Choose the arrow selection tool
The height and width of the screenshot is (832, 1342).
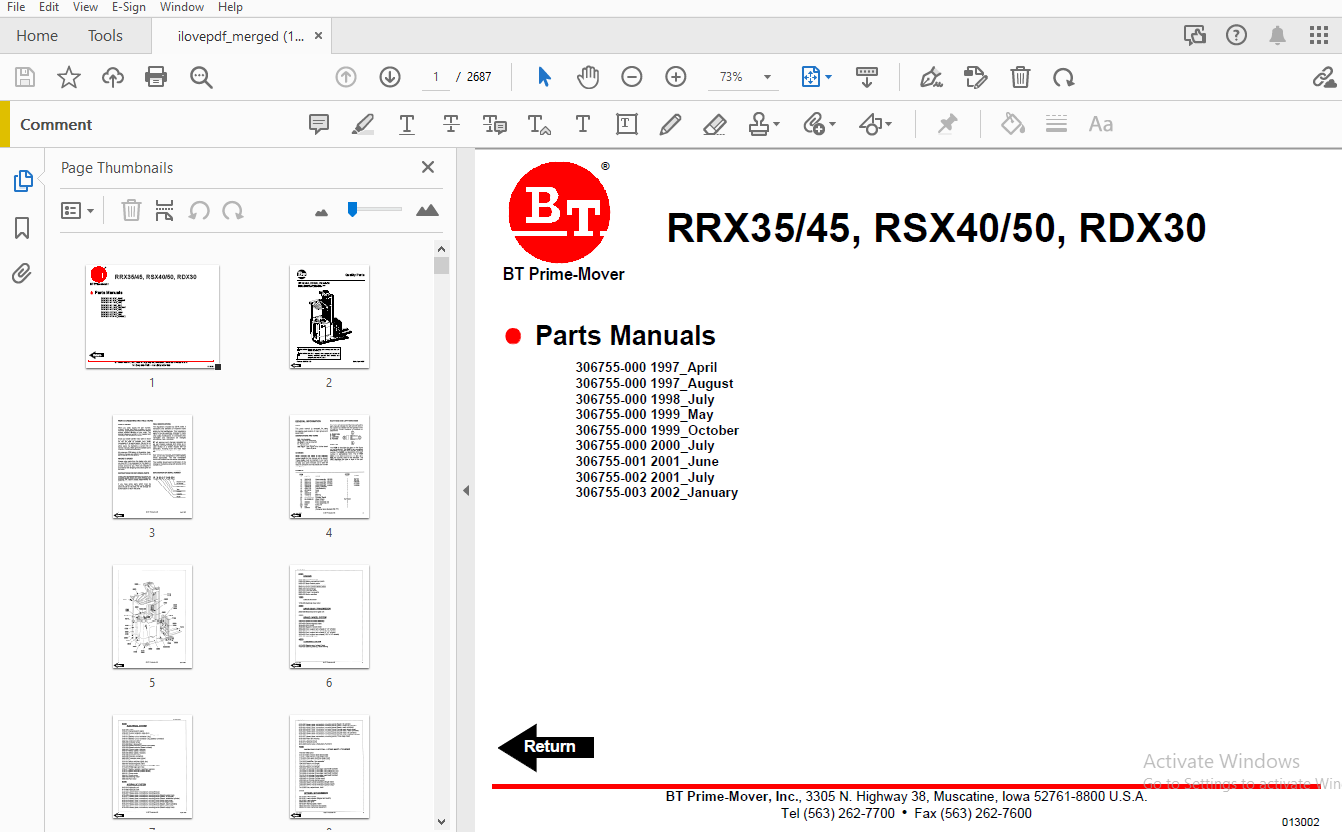coord(544,77)
